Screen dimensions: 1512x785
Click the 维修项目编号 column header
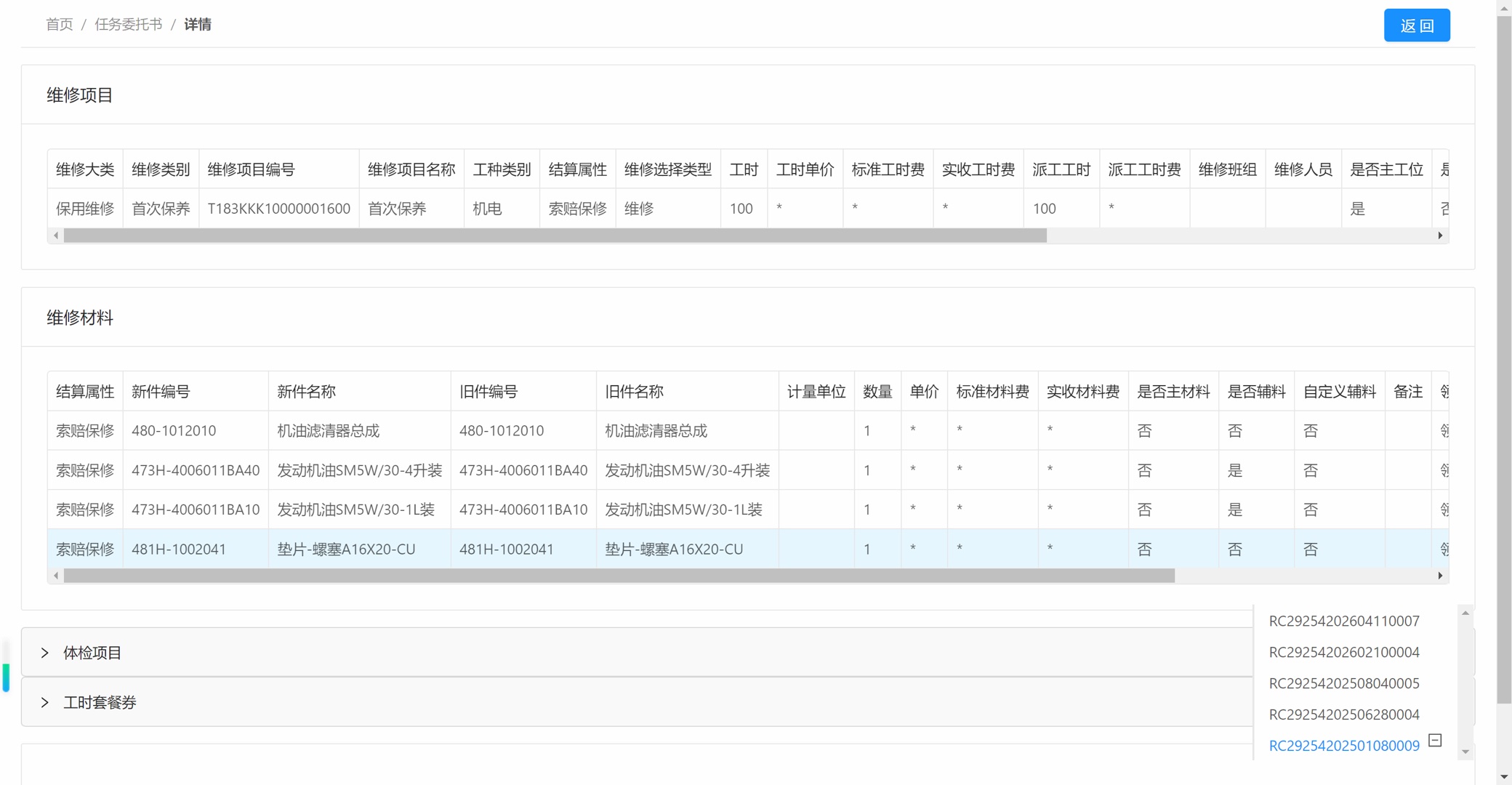coord(279,169)
